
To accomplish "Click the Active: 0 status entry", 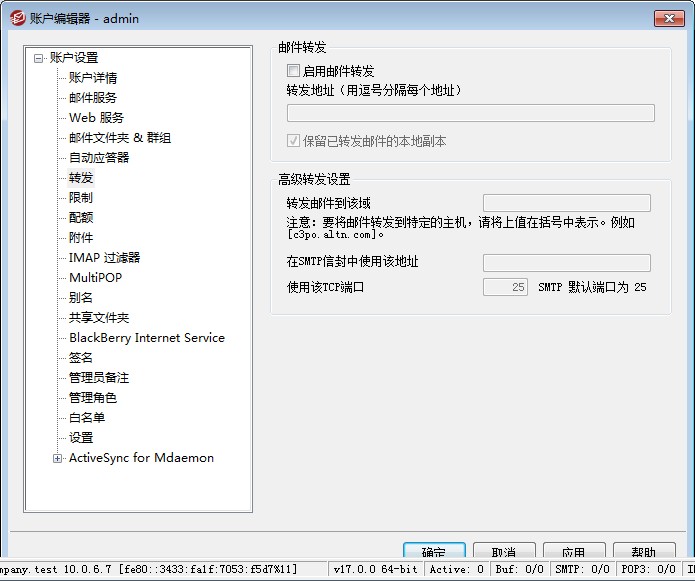I will pyautogui.click(x=457, y=569).
